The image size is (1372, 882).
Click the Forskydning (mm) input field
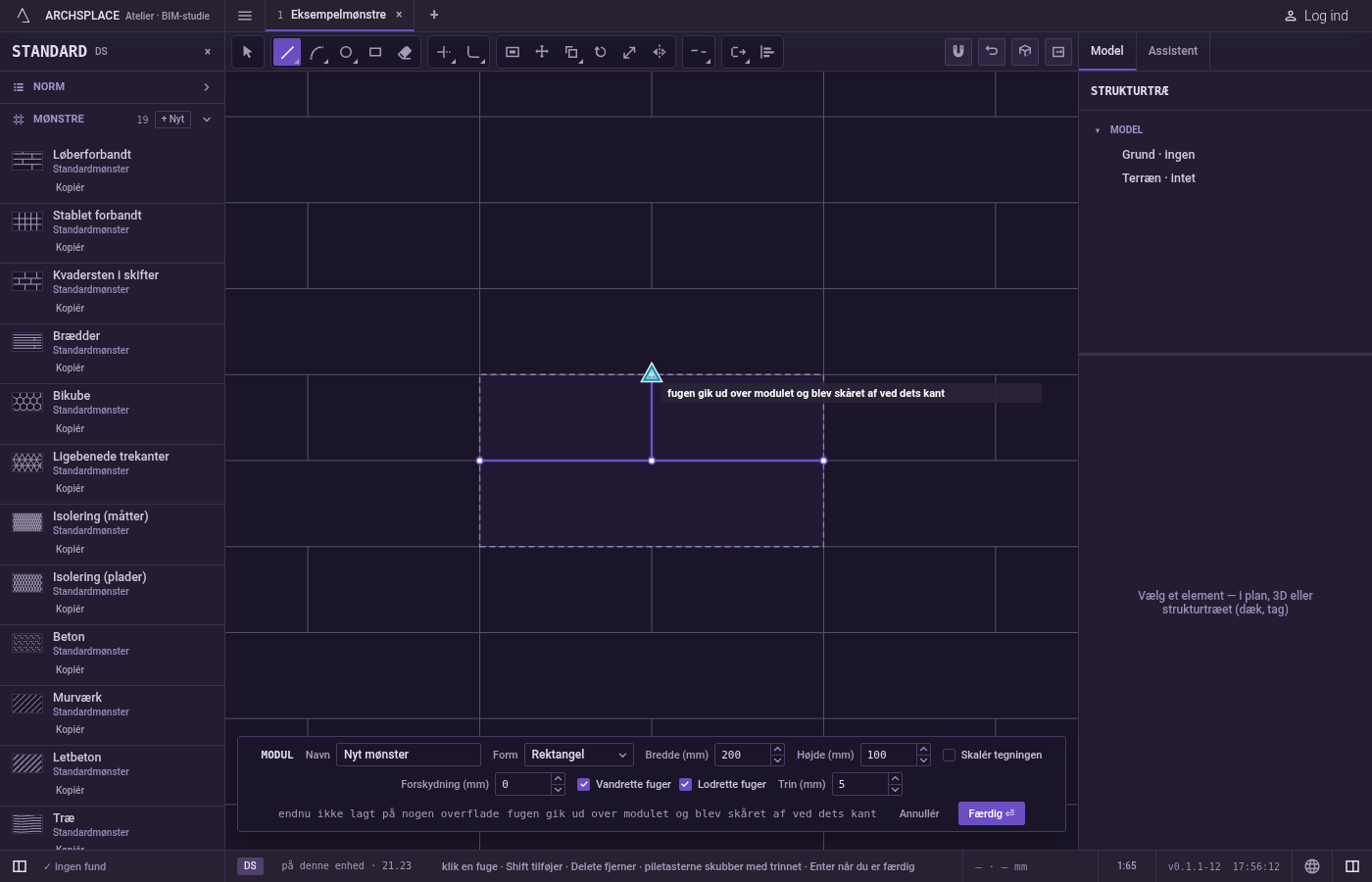coord(523,784)
